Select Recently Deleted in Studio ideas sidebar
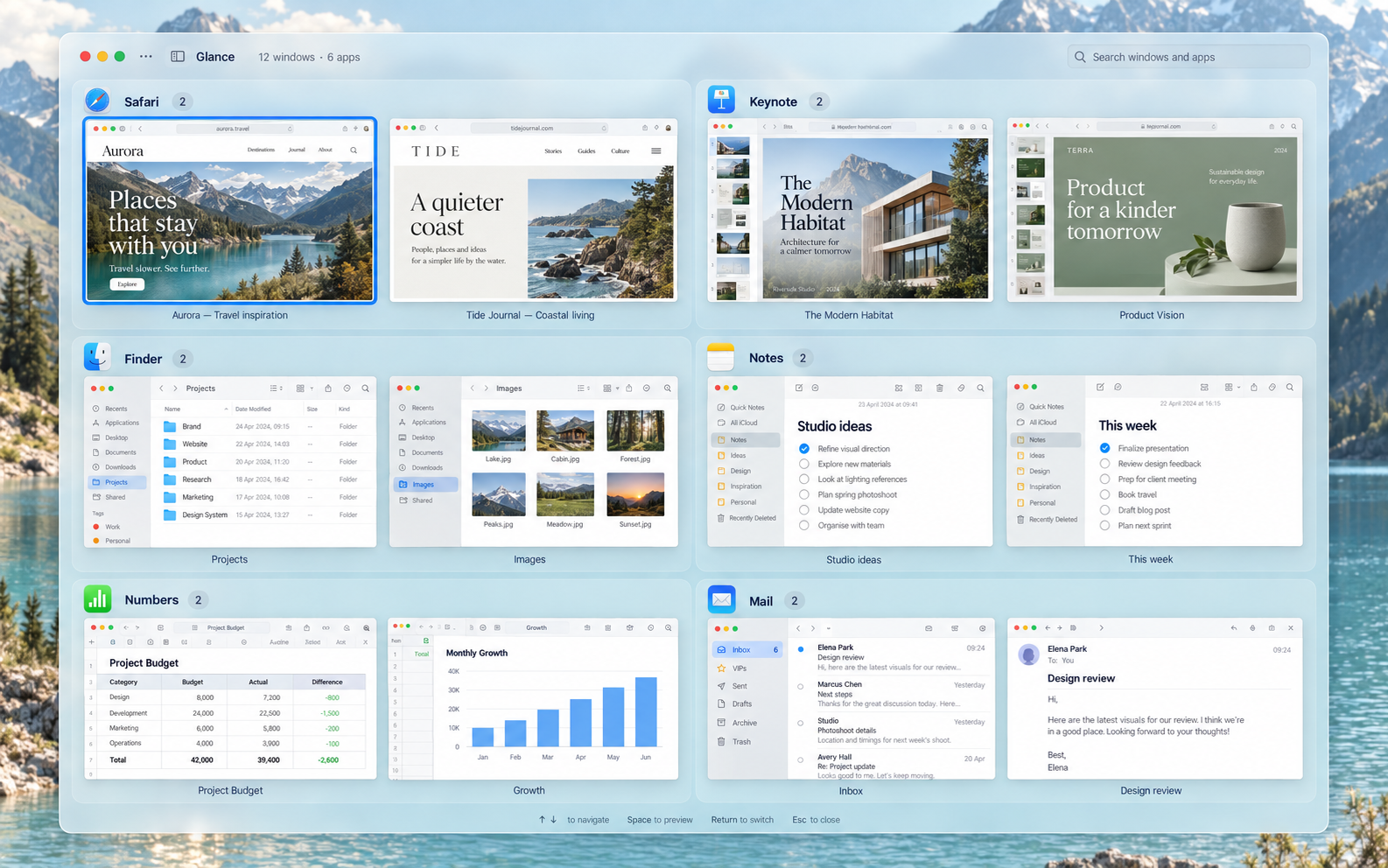Image resolution: width=1388 pixels, height=868 pixels. coord(747,518)
